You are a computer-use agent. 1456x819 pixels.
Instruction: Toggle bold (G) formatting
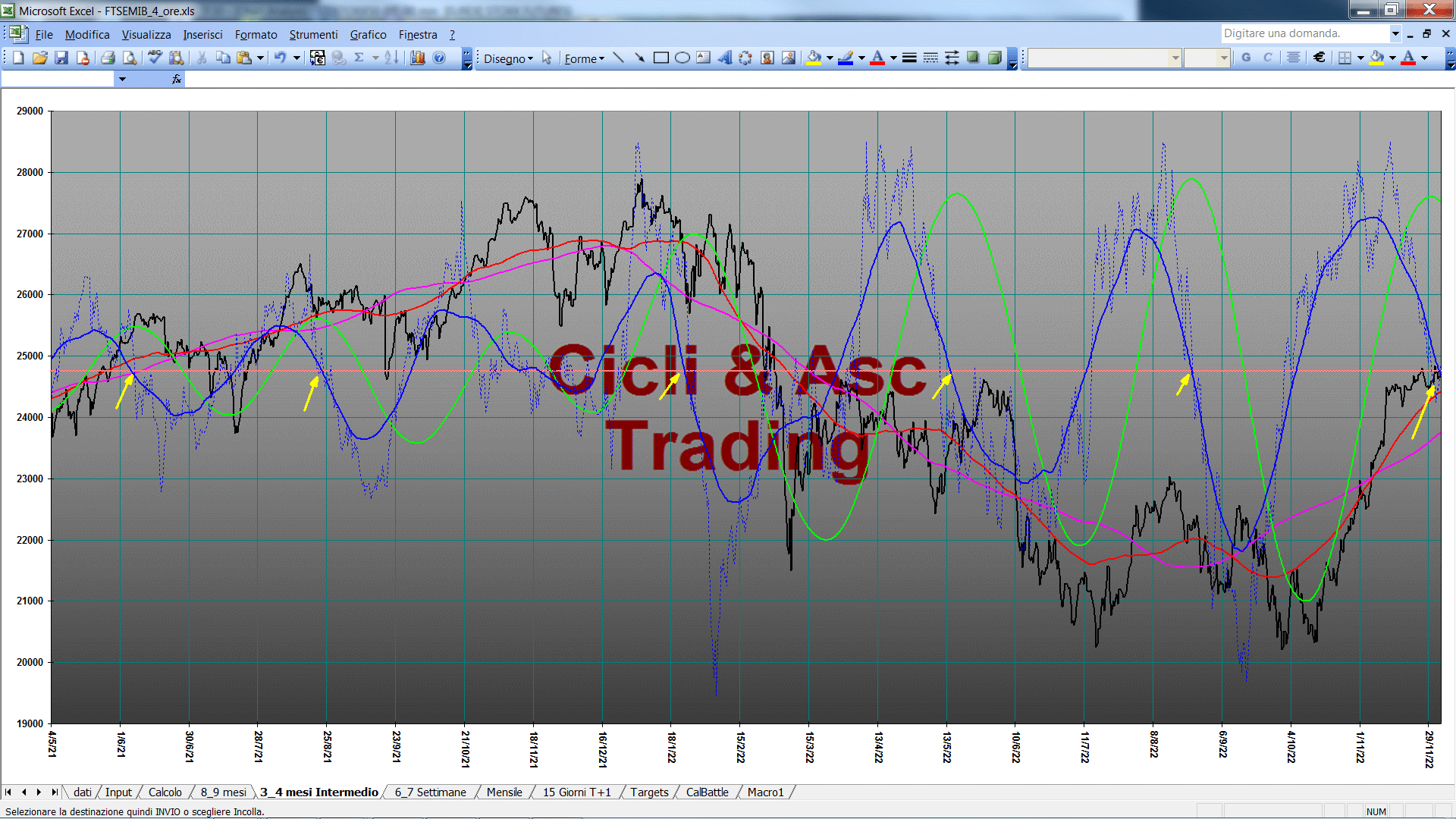pos(1246,58)
